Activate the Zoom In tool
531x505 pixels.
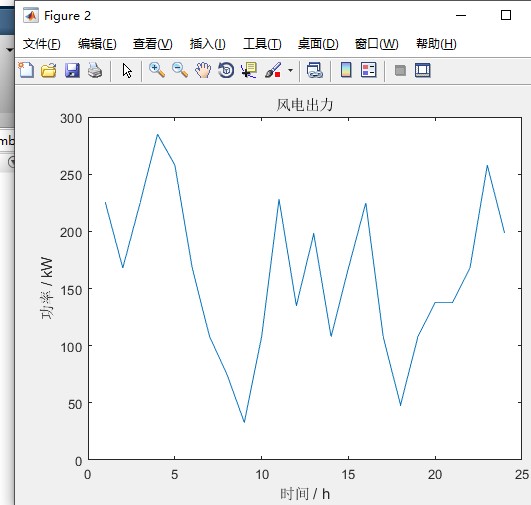(157, 70)
